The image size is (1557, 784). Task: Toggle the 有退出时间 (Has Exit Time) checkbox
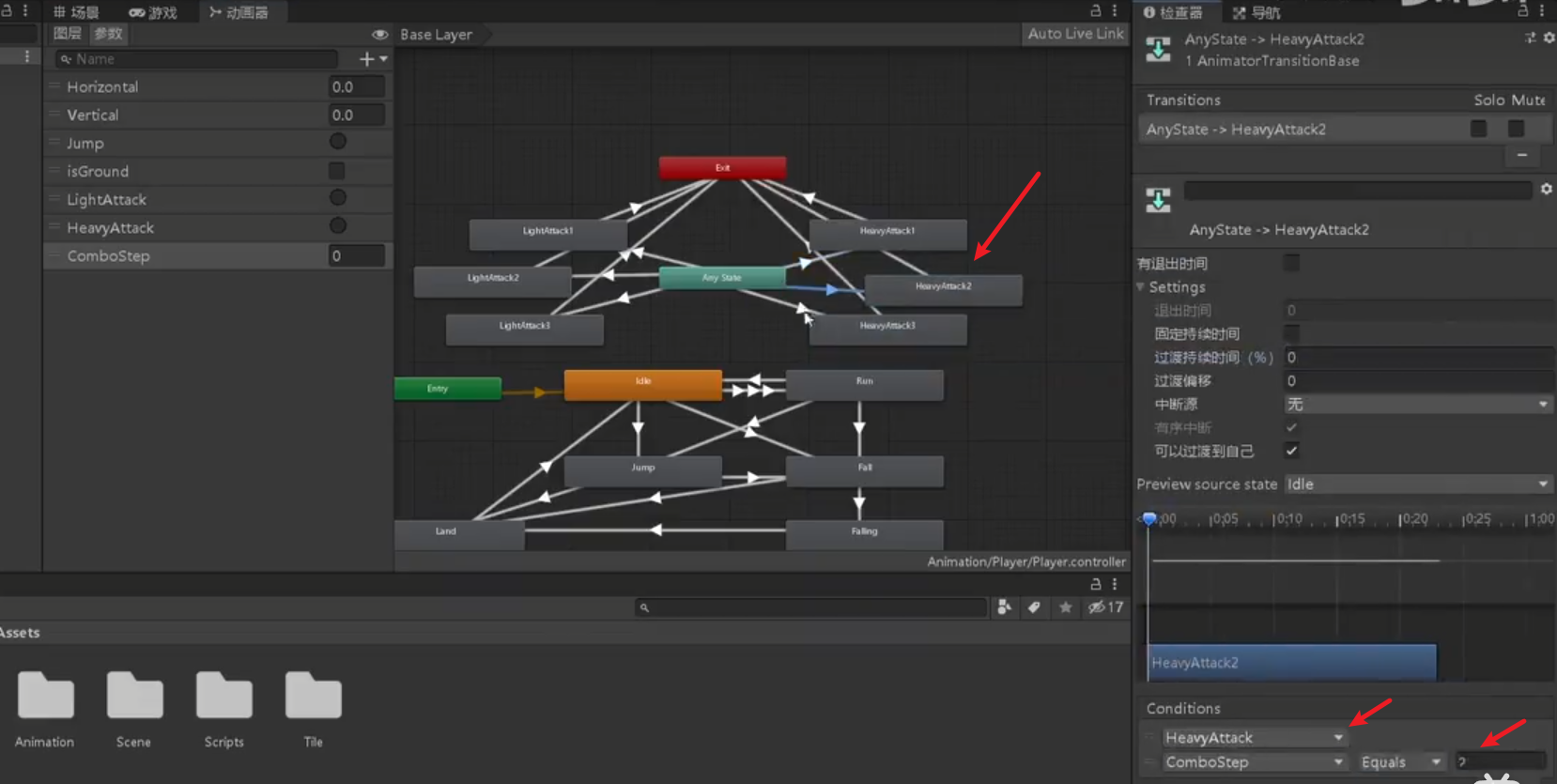click(1292, 263)
